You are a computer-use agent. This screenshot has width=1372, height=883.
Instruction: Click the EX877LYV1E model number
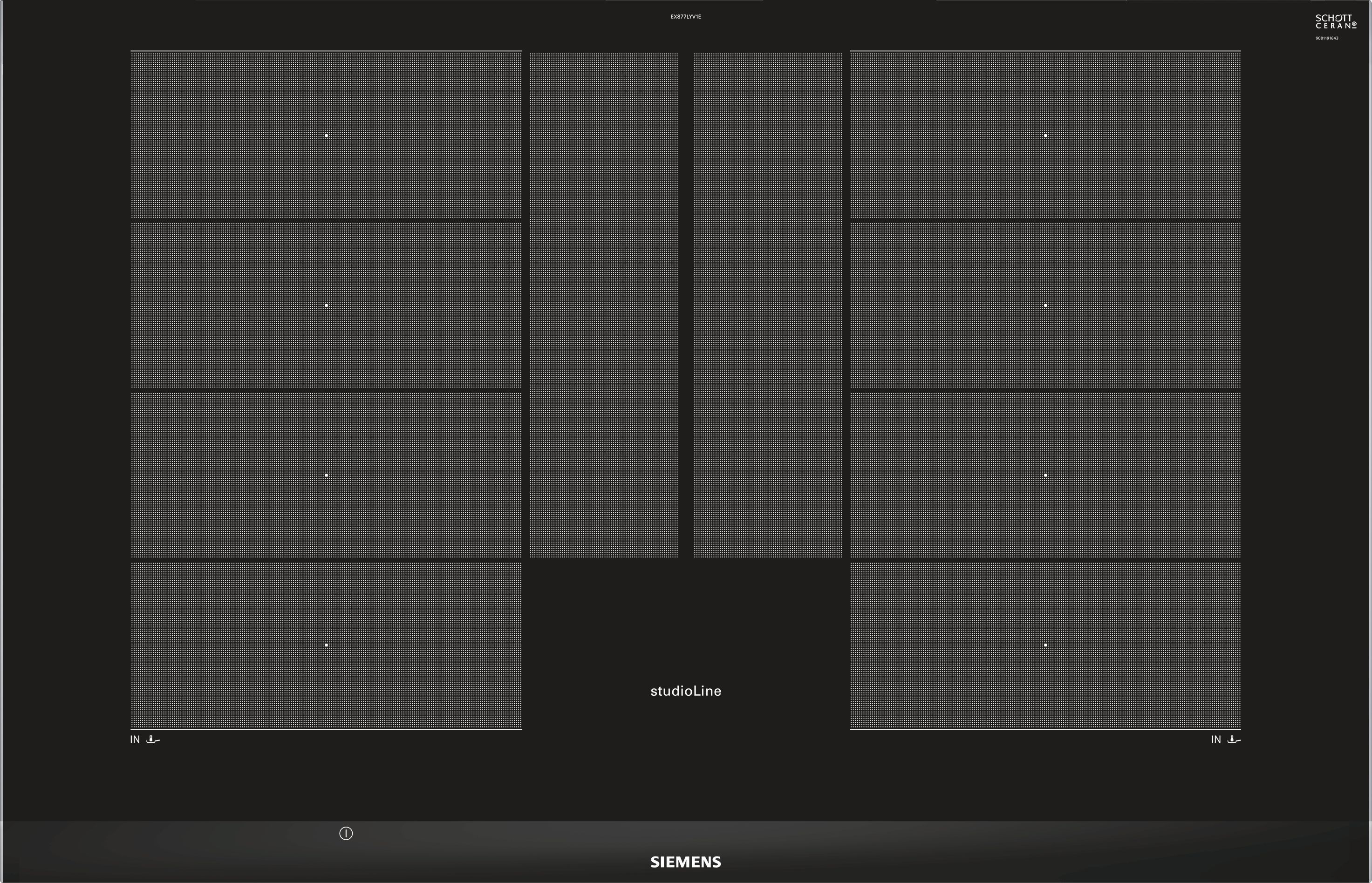tap(685, 17)
